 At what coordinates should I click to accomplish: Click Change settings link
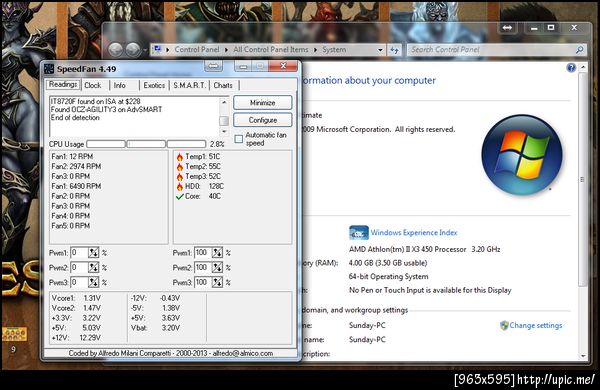[x=536, y=325]
